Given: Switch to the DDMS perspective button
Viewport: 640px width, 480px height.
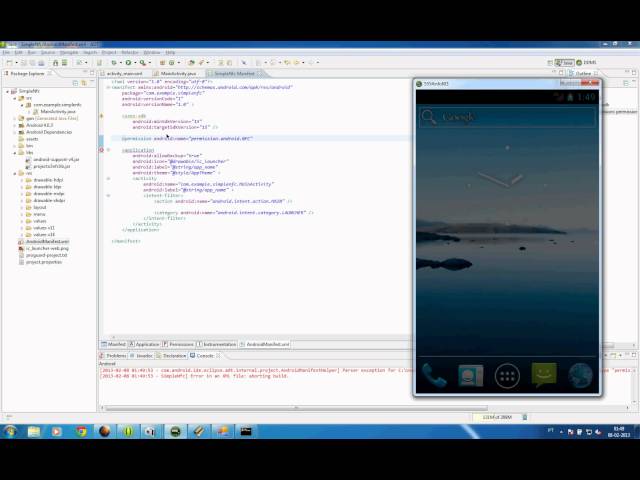Looking at the screenshot, I should coord(587,62).
